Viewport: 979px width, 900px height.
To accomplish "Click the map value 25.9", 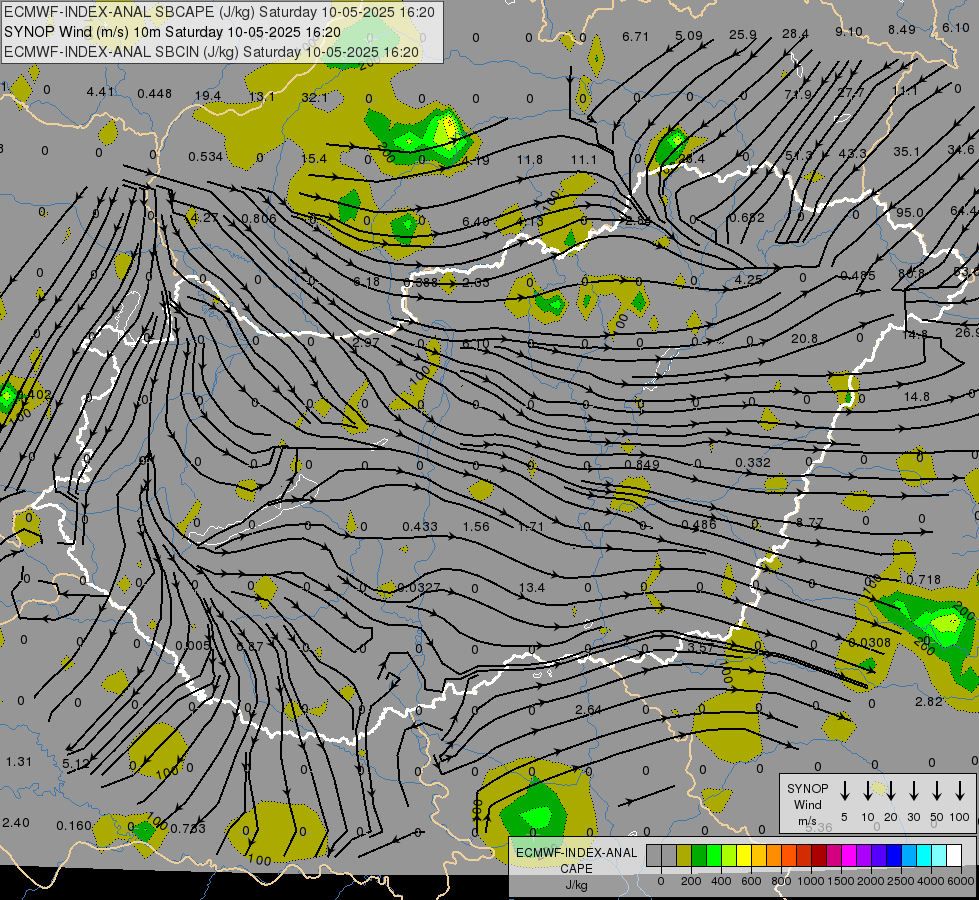I will click(x=743, y=34).
